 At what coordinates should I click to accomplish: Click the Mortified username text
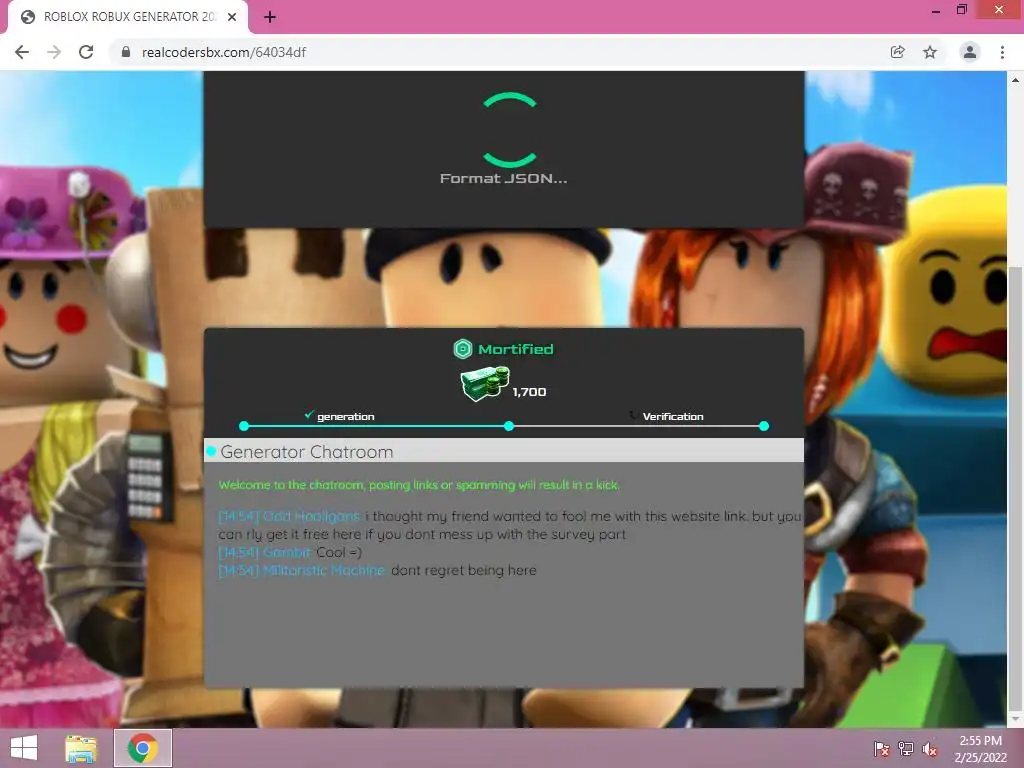[516, 349]
